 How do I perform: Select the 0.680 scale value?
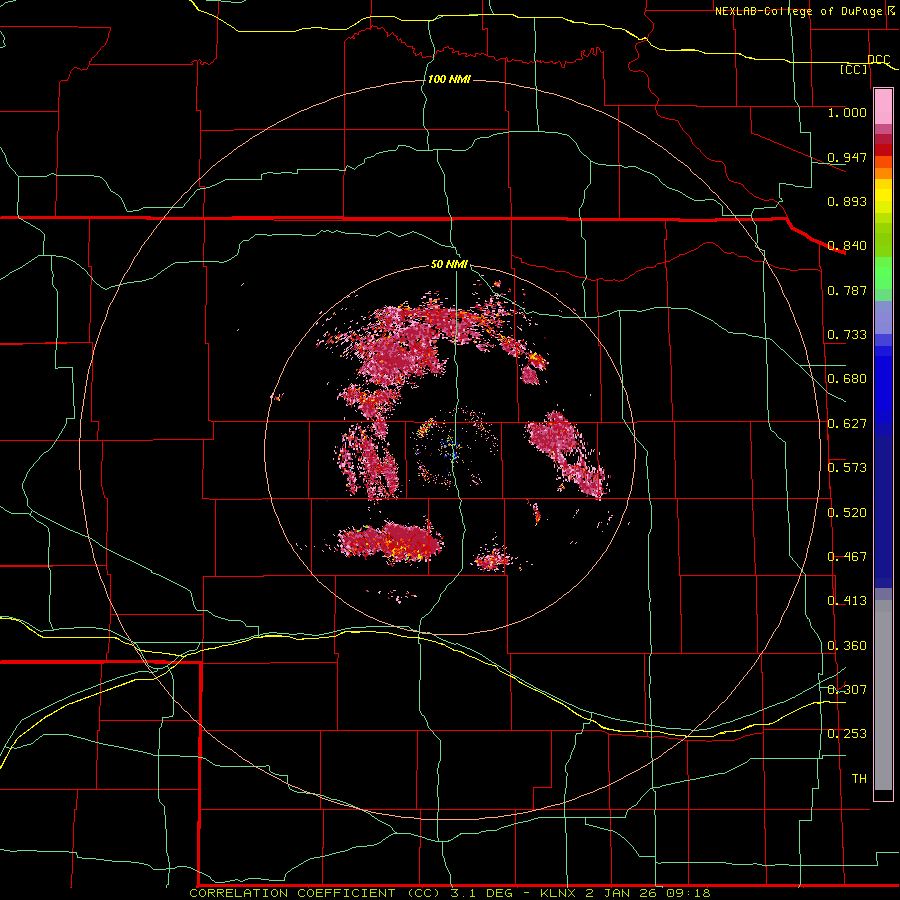coord(847,379)
